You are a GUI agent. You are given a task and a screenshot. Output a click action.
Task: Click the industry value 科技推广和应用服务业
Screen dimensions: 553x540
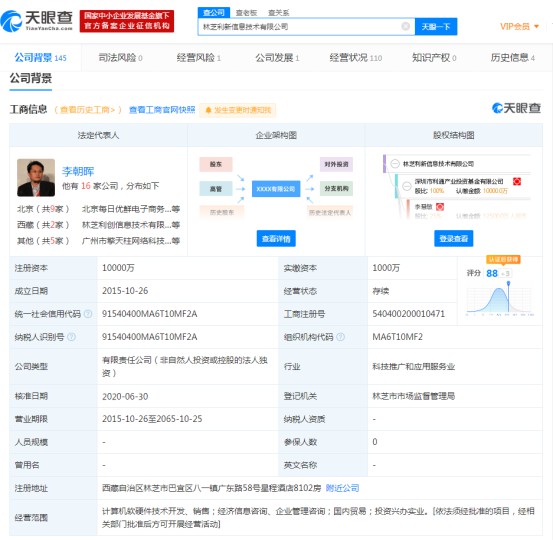pos(414,366)
